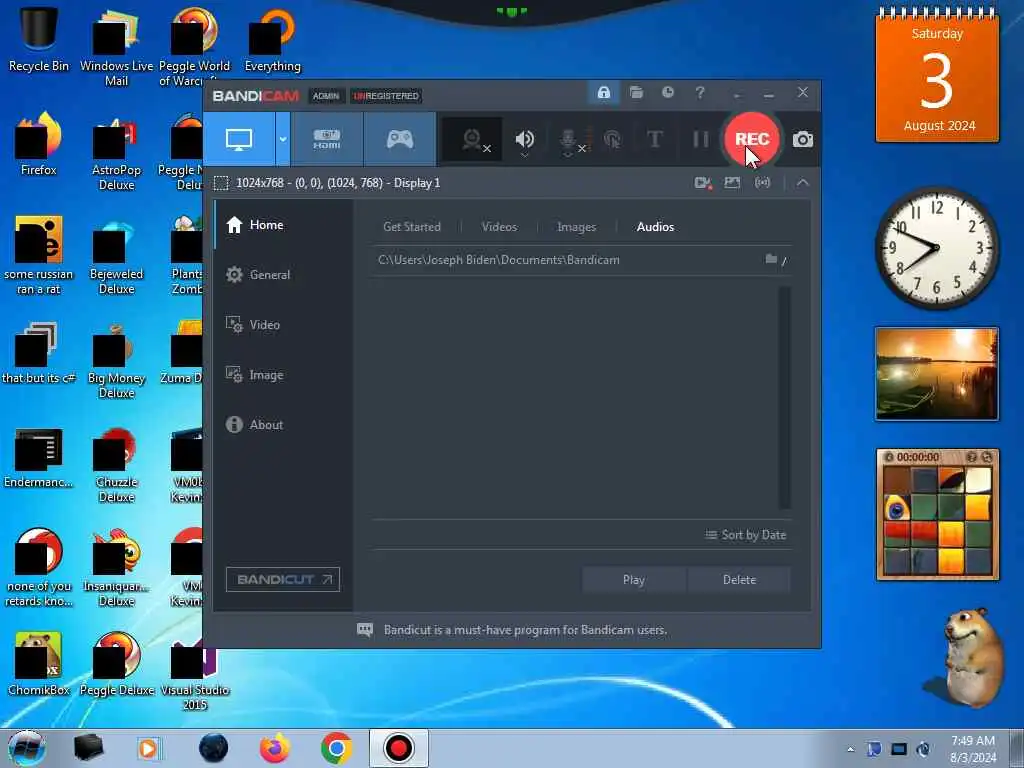Toggle the speaker sound recording icon
The width and height of the screenshot is (1024, 768).
524,140
